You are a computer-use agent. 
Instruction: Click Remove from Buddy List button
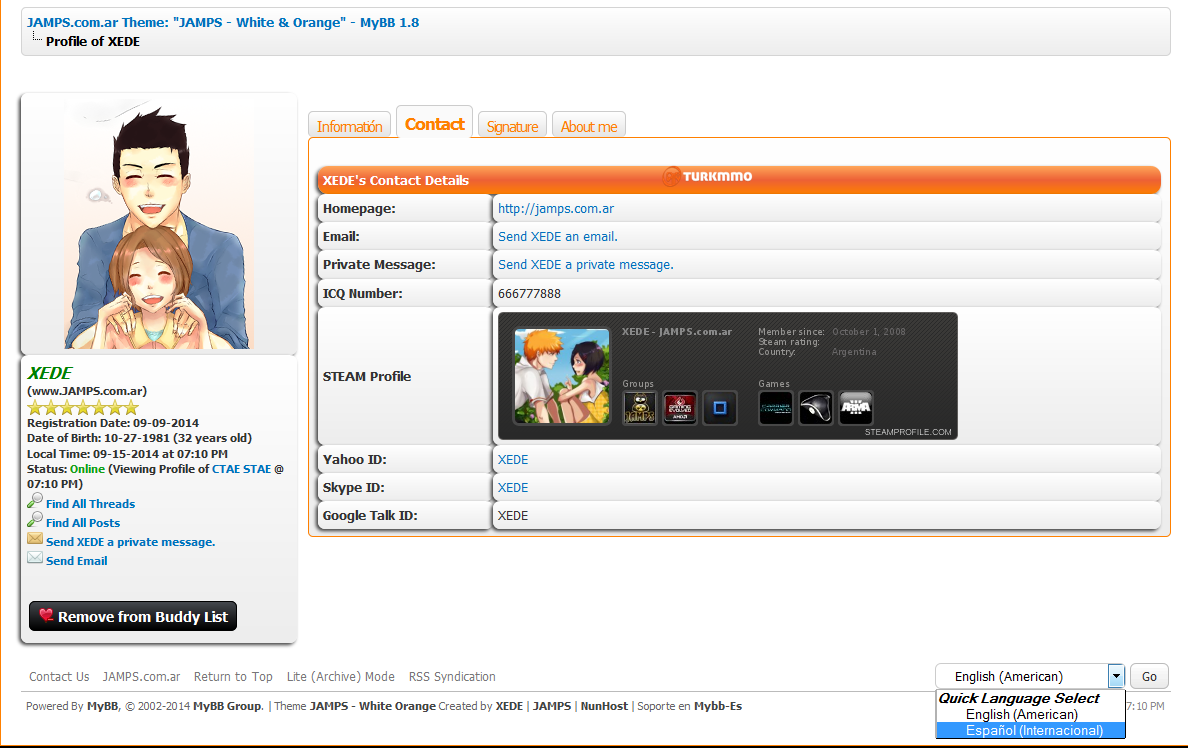[x=133, y=616]
